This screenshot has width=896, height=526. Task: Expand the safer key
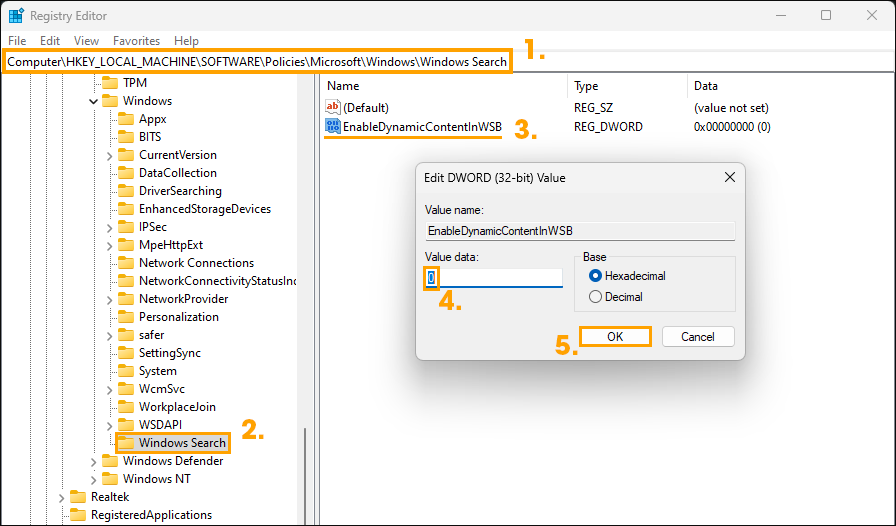click(x=109, y=336)
